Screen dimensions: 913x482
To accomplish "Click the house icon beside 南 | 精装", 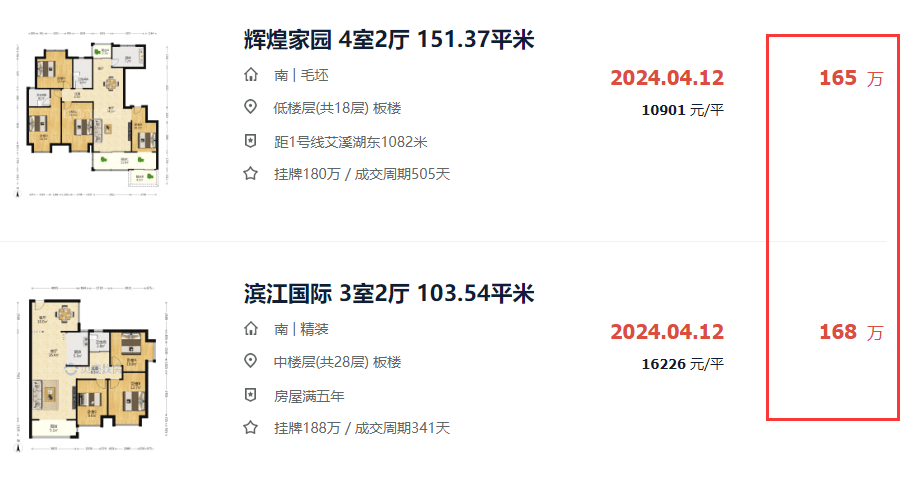I will tap(250, 329).
